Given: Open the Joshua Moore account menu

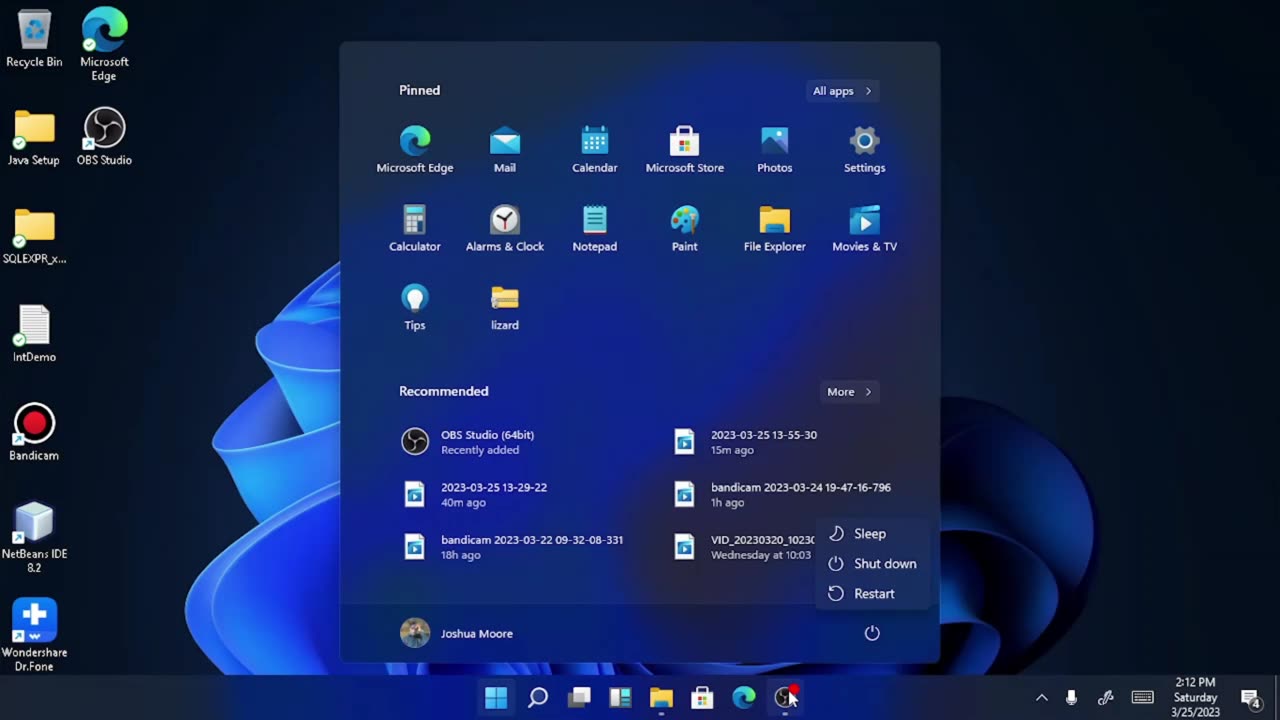Looking at the screenshot, I should point(457,633).
